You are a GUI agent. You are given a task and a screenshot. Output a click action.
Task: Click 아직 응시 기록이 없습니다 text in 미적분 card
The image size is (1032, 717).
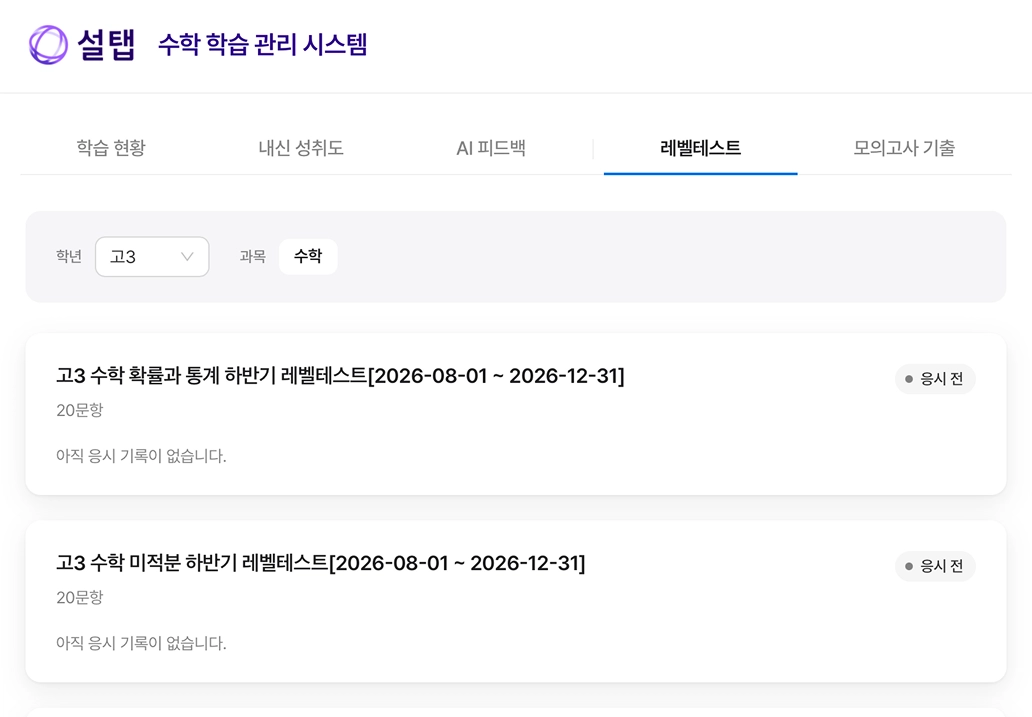[141, 643]
